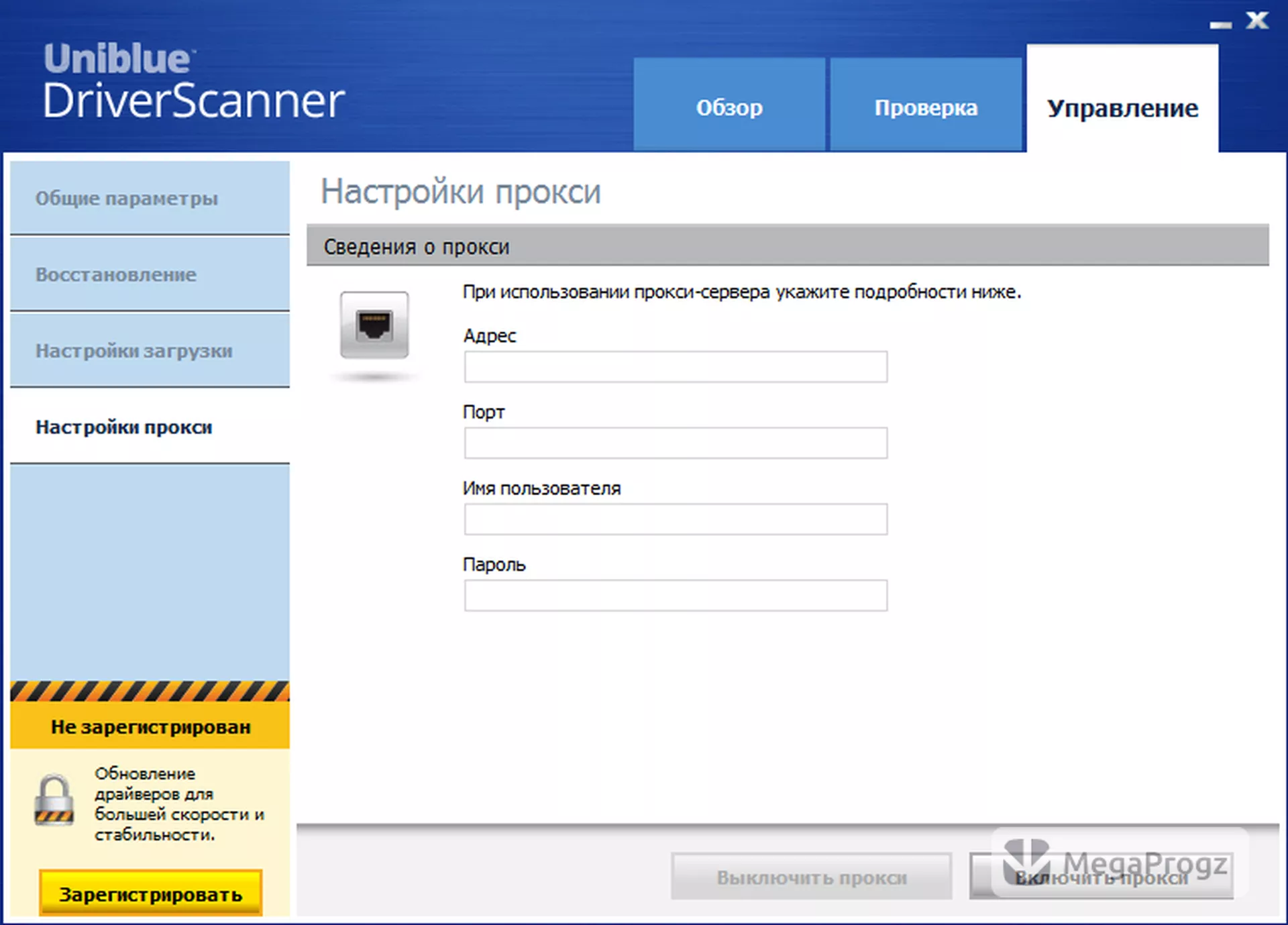Open Настройки загрузки section

(150, 351)
